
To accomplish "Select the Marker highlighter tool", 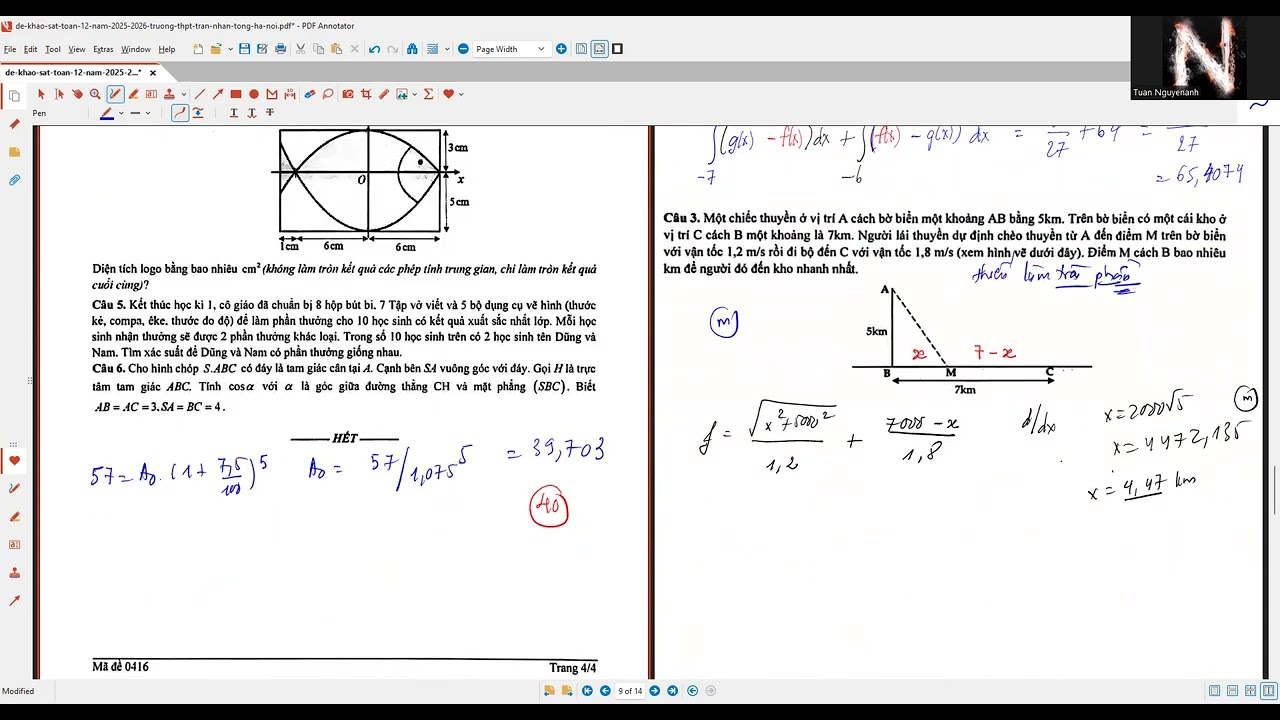I will pyautogui.click(x=133, y=94).
